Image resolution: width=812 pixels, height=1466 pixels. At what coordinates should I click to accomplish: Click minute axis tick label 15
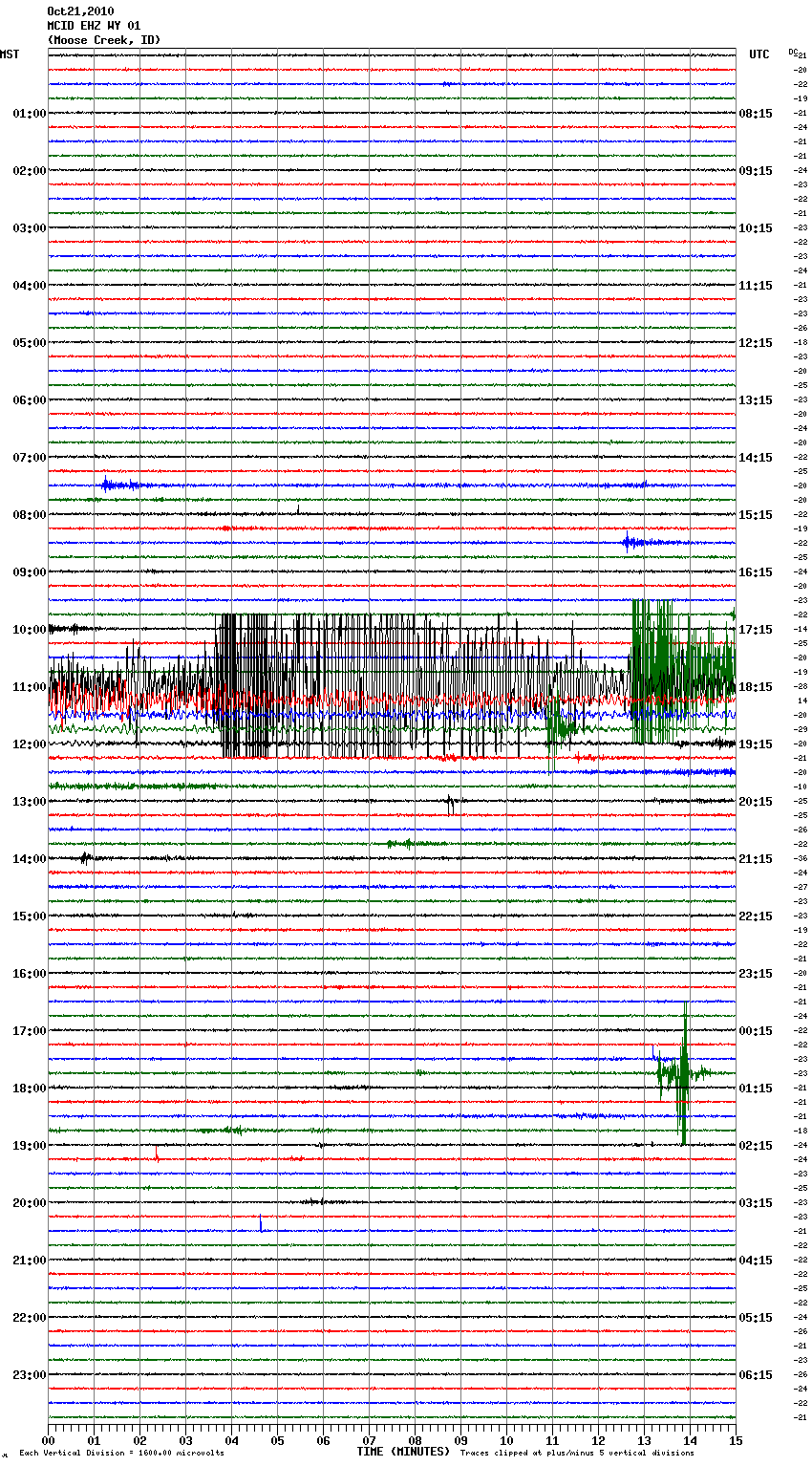(x=736, y=1440)
